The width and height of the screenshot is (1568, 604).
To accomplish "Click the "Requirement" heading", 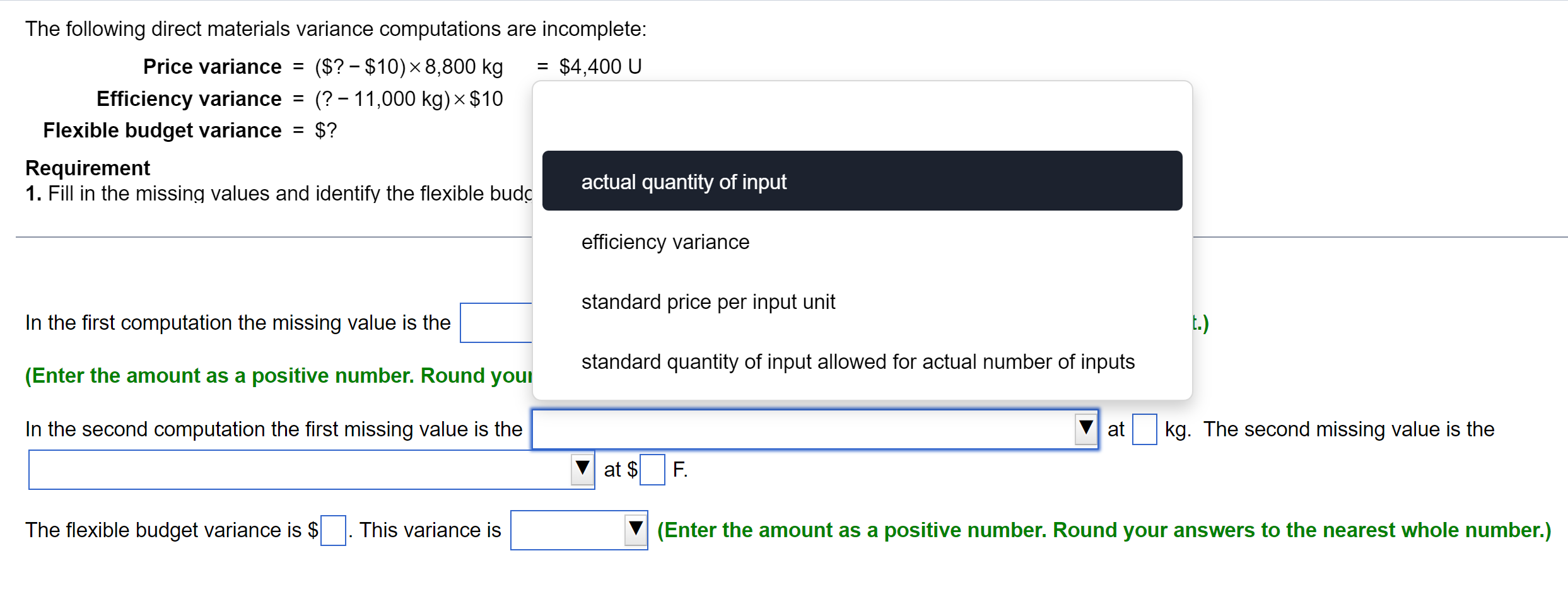I will 88,168.
